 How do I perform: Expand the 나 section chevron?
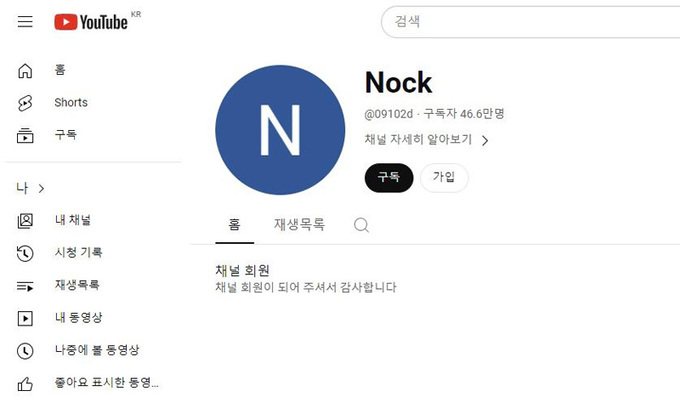[x=41, y=189]
